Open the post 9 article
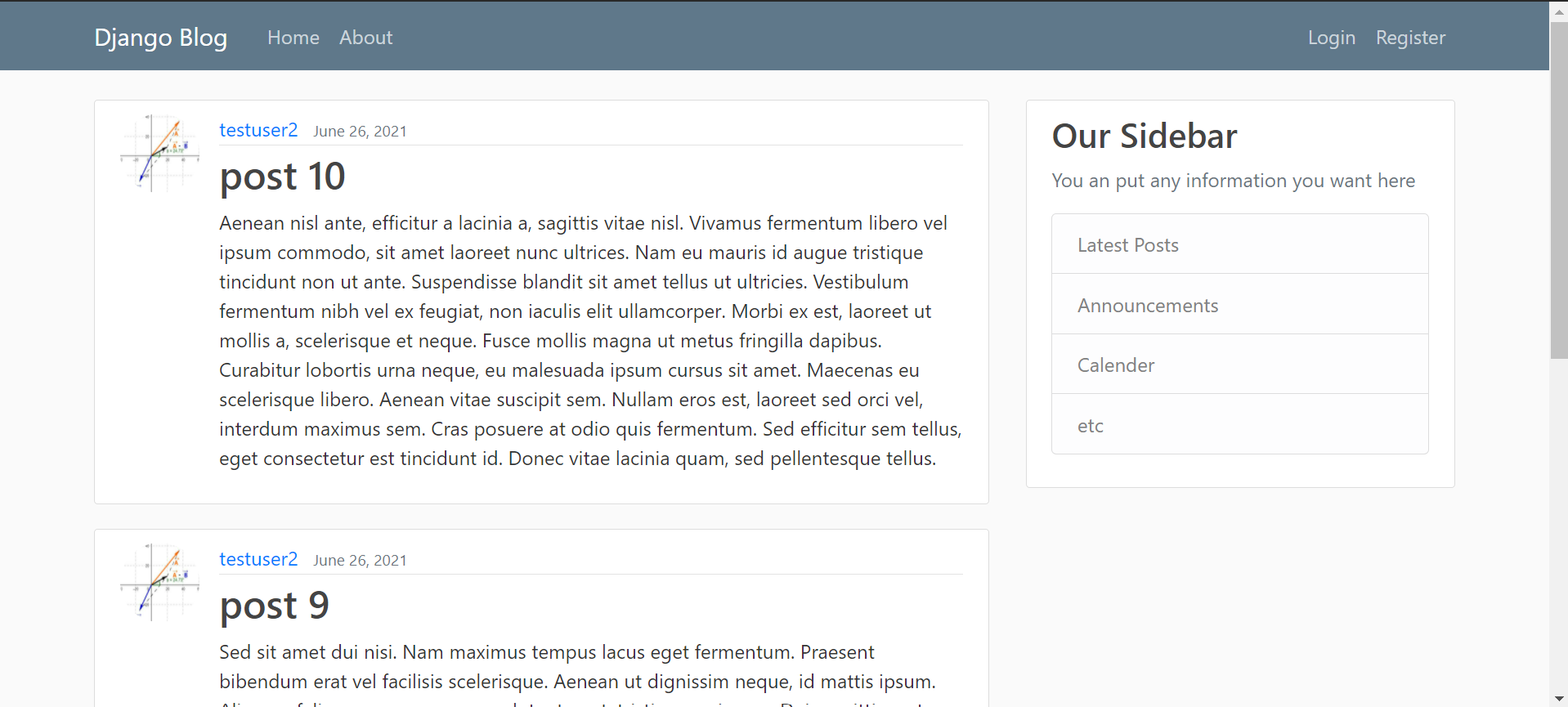 click(x=274, y=605)
